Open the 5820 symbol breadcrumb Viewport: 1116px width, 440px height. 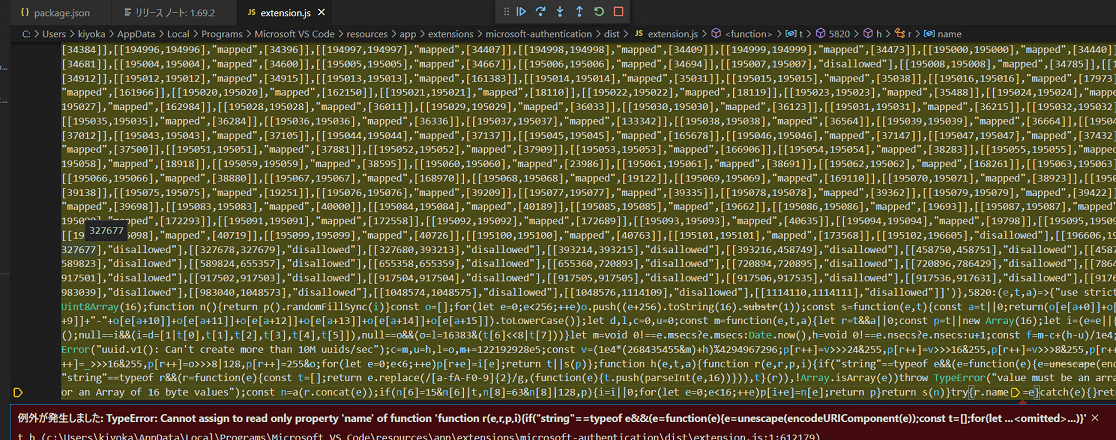833,33
